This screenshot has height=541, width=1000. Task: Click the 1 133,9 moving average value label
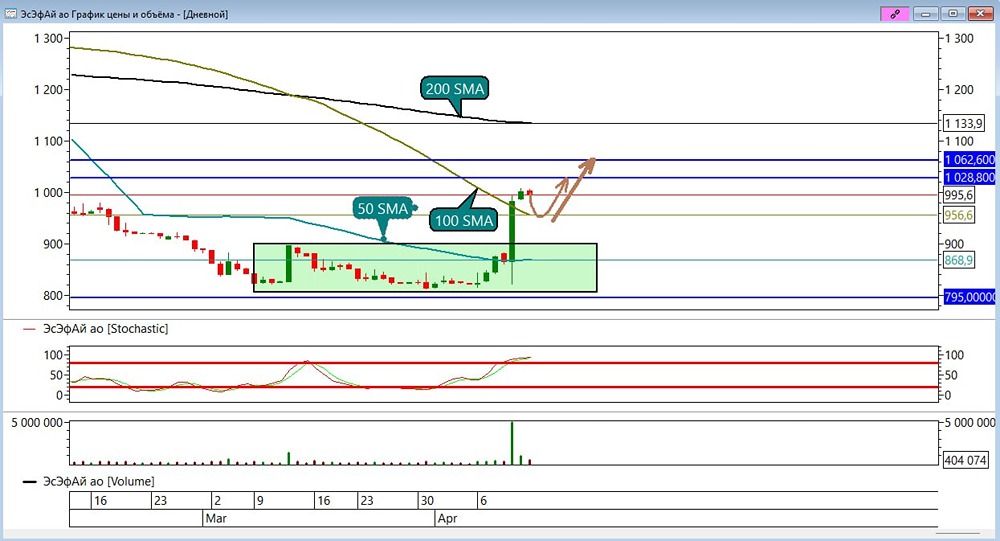964,124
